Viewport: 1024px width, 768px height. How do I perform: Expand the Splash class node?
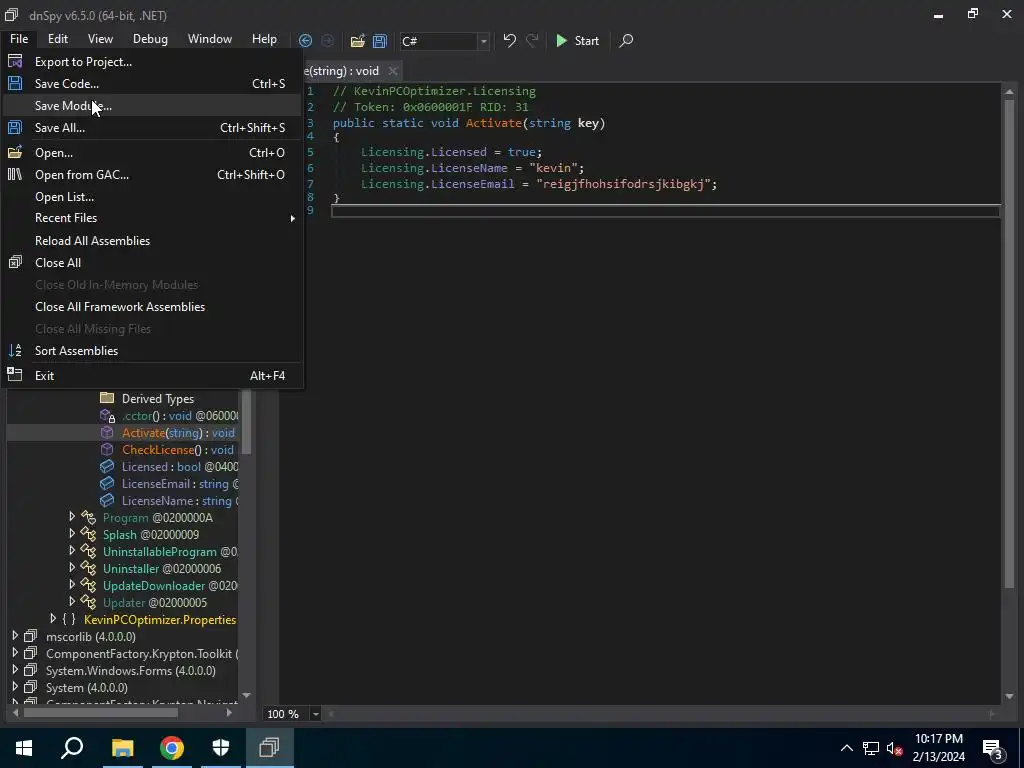click(x=72, y=534)
